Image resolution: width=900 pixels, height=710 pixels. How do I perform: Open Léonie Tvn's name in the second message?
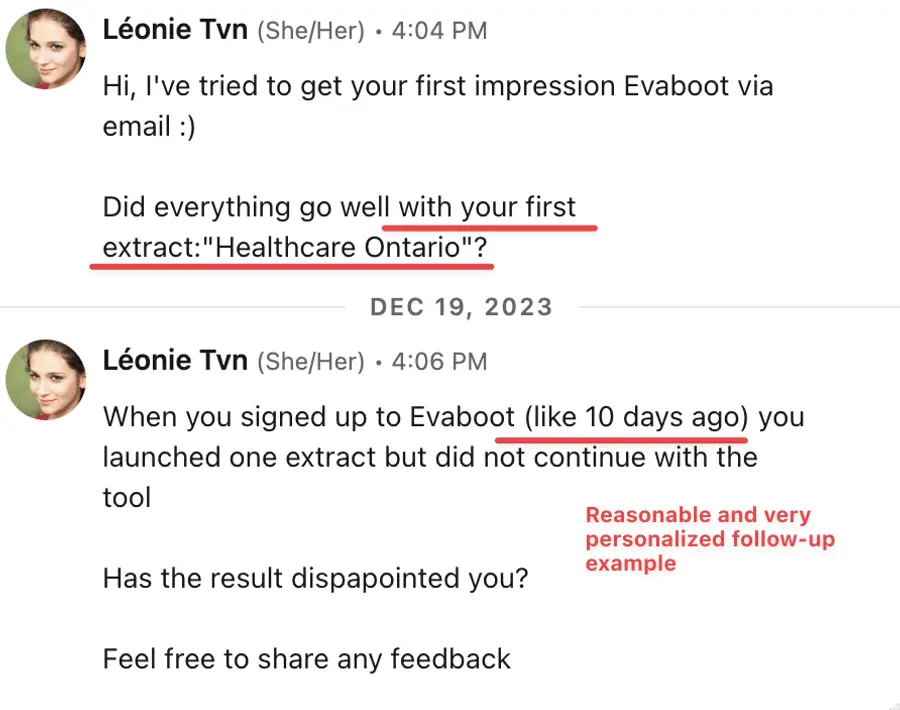pyautogui.click(x=175, y=360)
